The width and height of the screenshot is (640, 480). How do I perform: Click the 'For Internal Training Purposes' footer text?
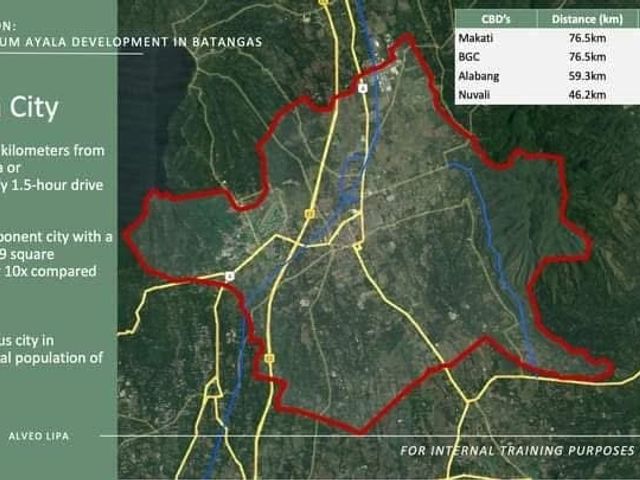[517, 451]
